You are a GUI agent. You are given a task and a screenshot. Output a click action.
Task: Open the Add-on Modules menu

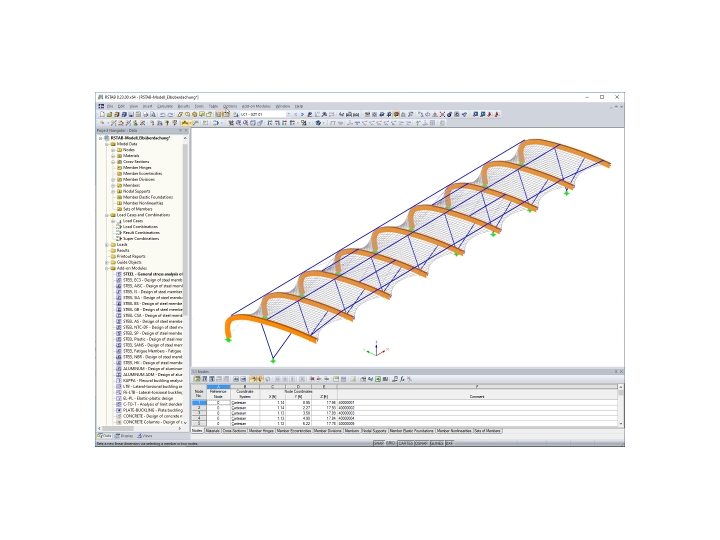256,106
